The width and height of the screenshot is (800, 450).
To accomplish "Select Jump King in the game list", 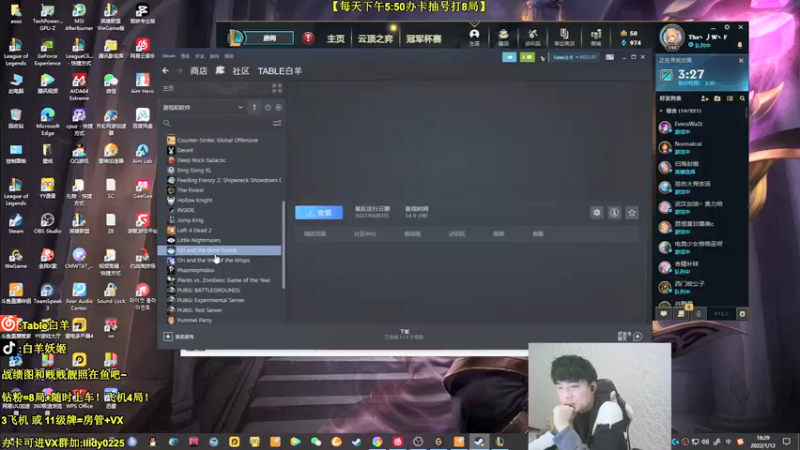I will [190, 220].
